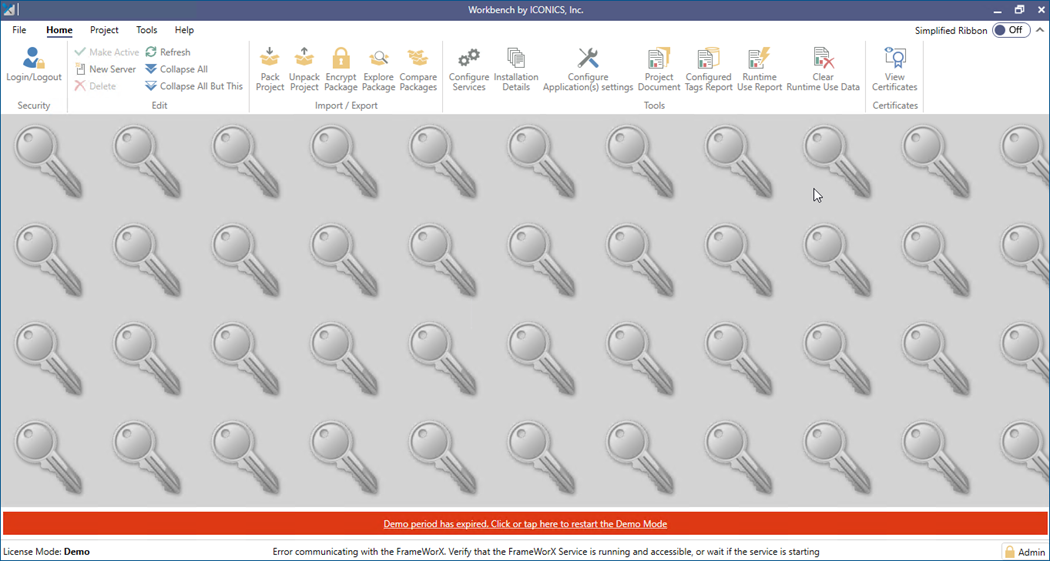Click the Delete command

pyautogui.click(x=95, y=86)
